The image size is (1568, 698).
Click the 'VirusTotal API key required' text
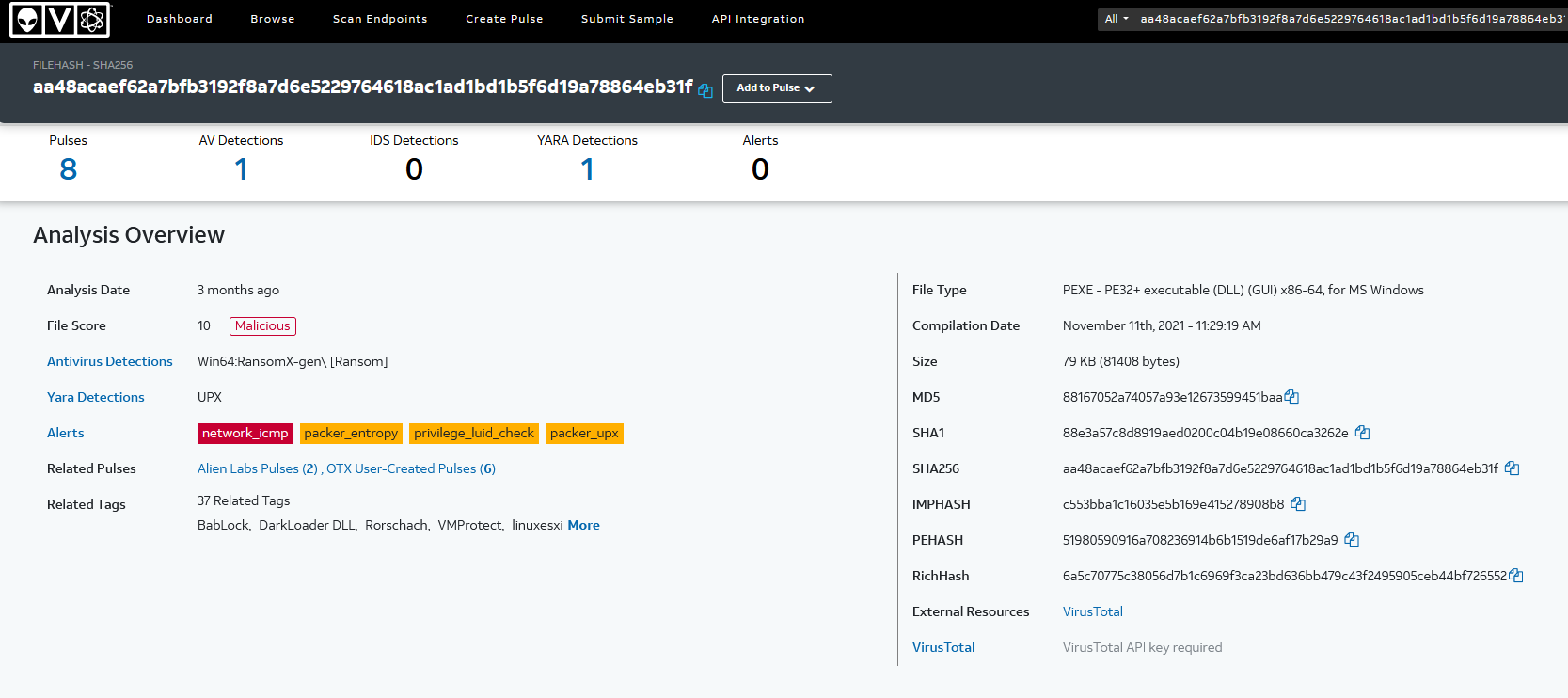point(1143,647)
